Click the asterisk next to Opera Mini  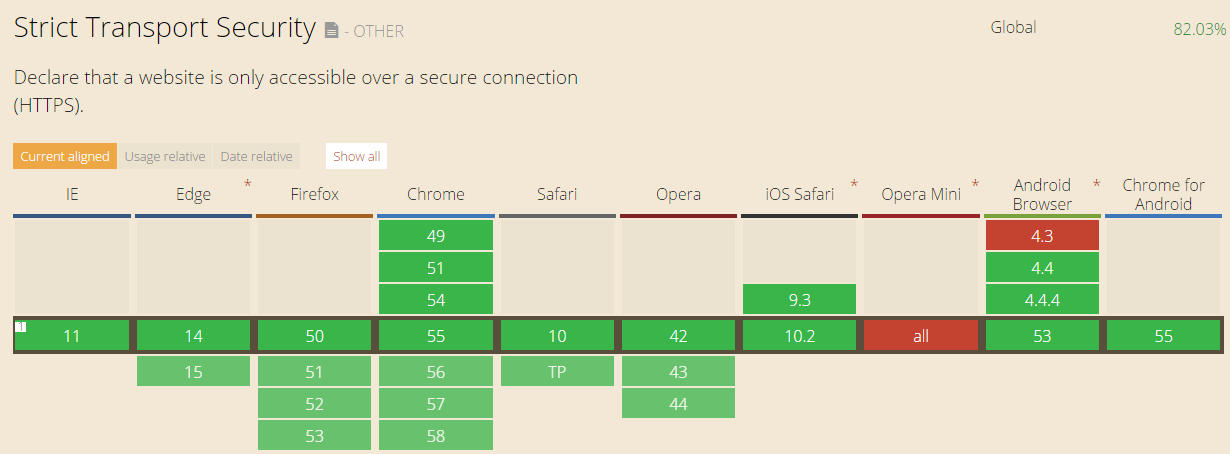tap(975, 184)
